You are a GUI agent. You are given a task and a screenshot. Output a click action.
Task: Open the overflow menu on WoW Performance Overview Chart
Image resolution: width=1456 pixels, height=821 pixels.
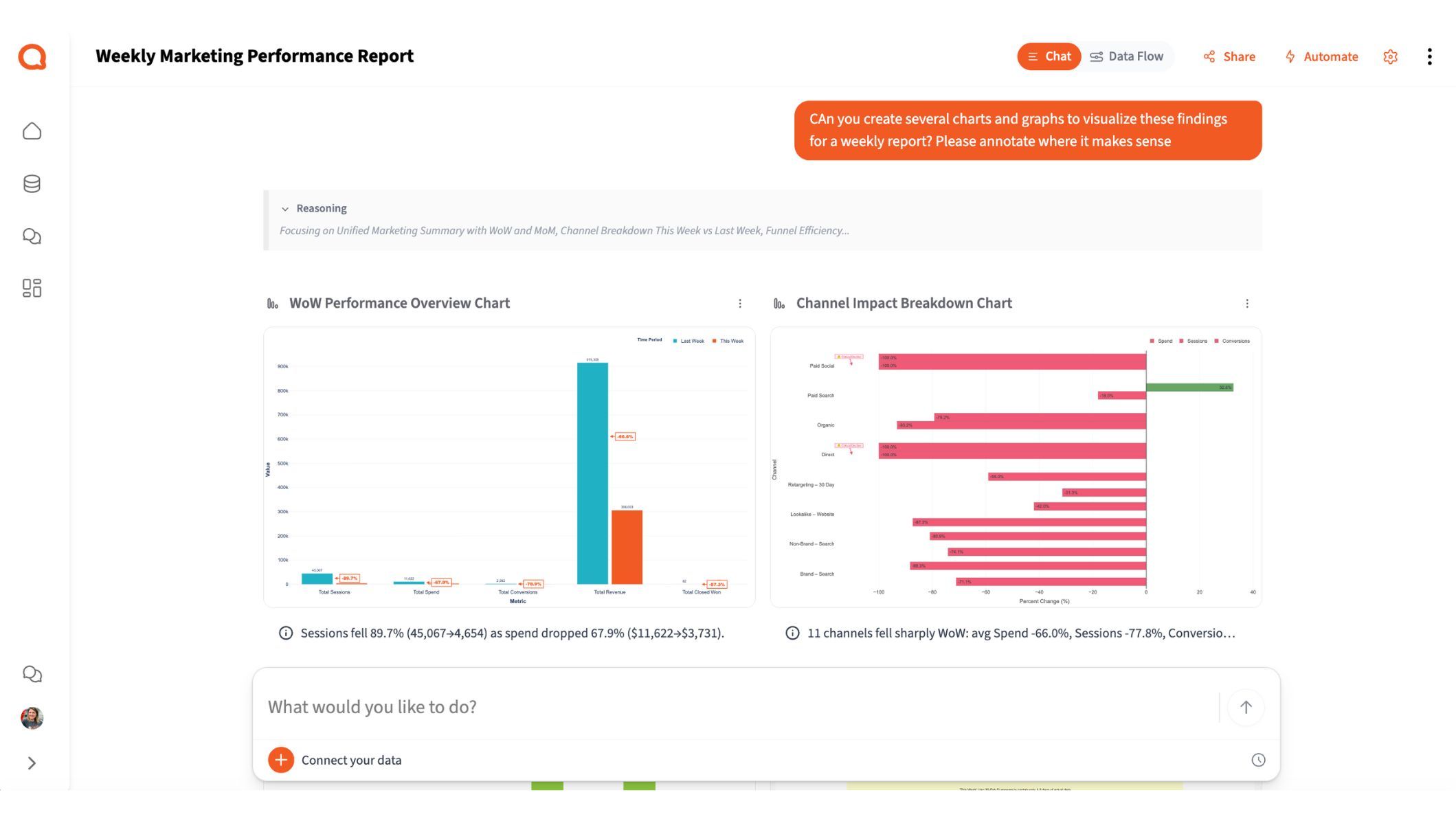(740, 303)
